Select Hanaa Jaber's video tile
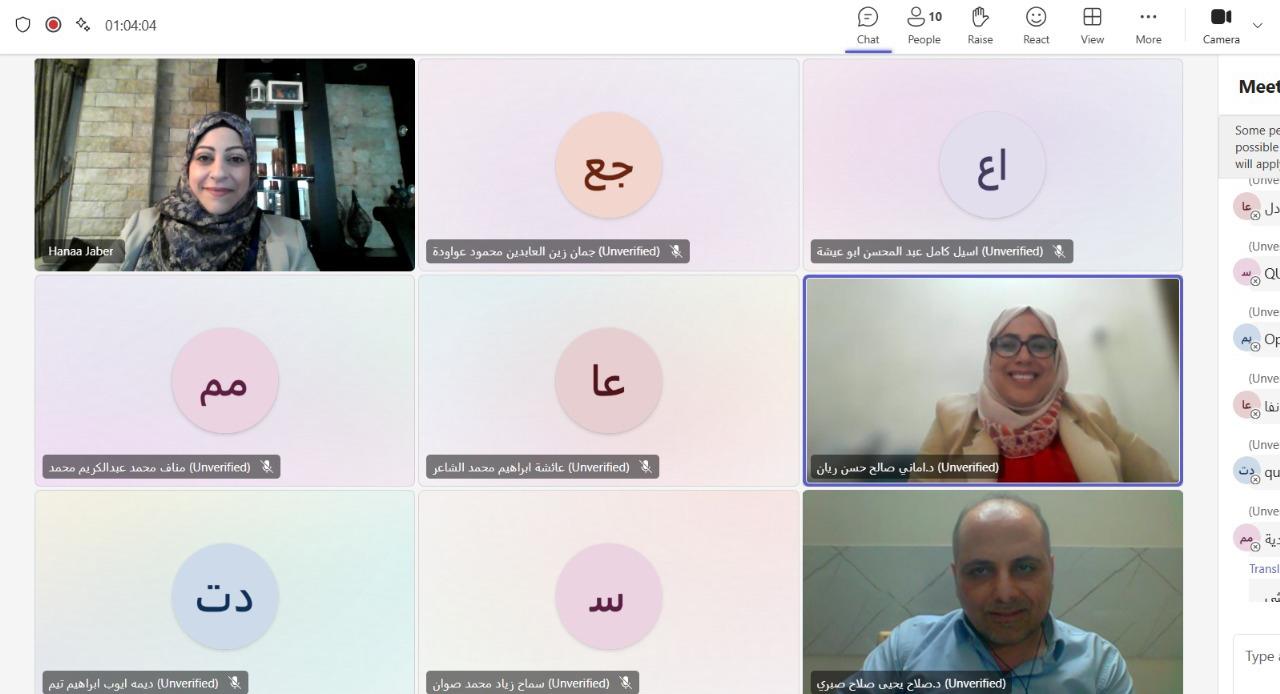The image size is (1280, 694). click(225, 165)
